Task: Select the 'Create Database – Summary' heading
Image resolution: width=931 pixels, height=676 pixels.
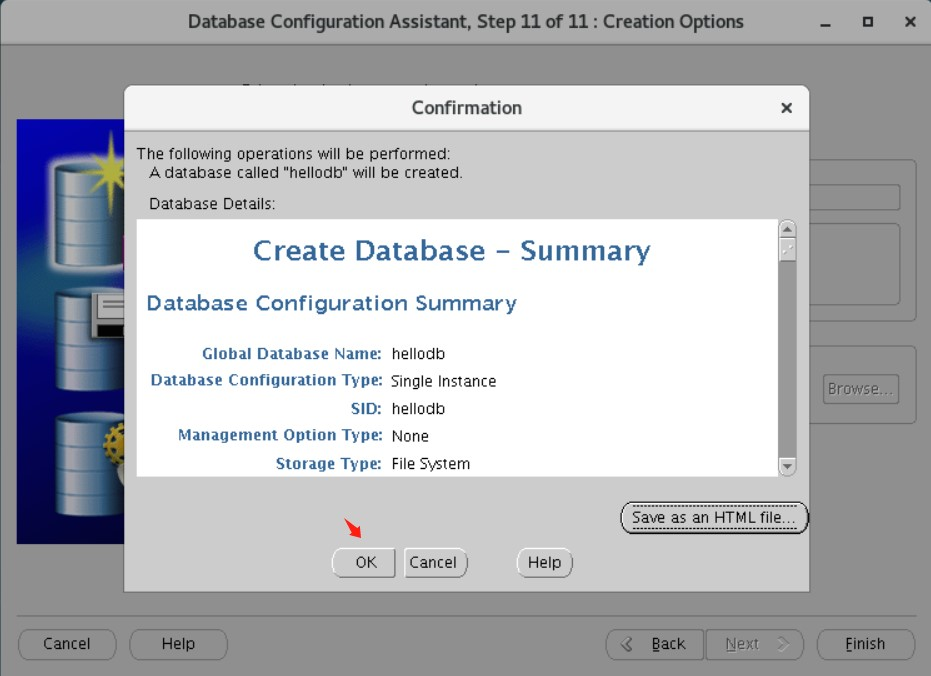Action: point(452,251)
